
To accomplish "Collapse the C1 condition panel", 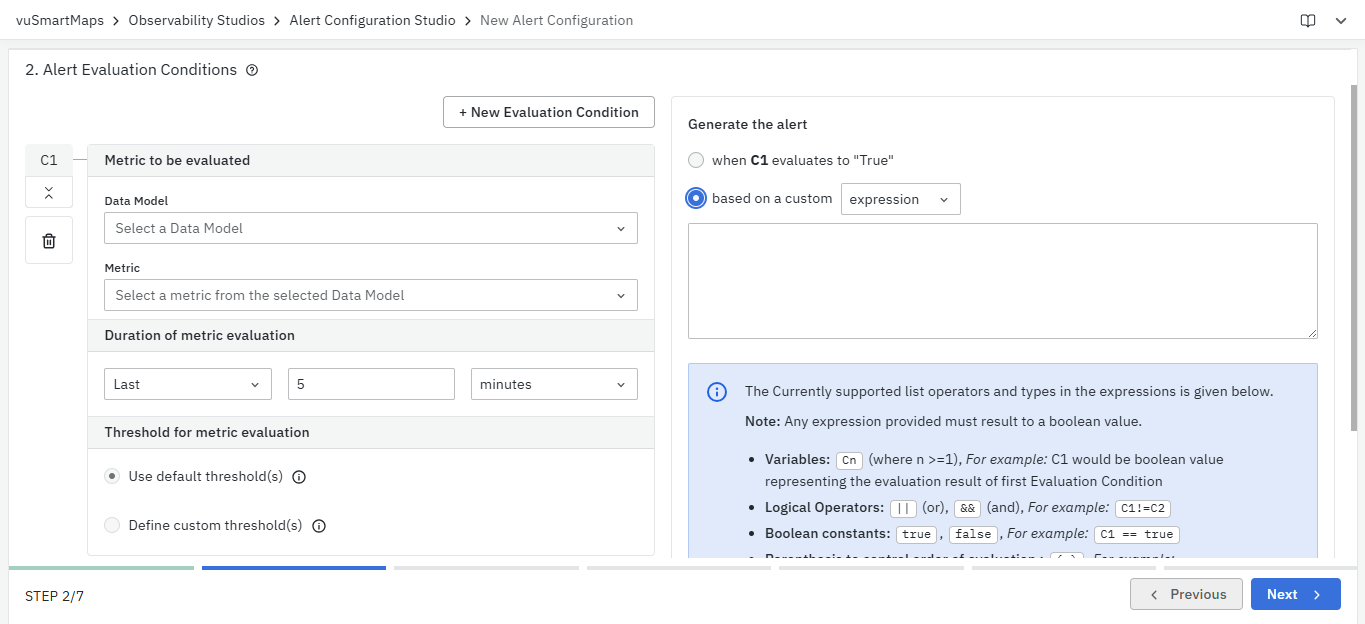I will [49, 192].
